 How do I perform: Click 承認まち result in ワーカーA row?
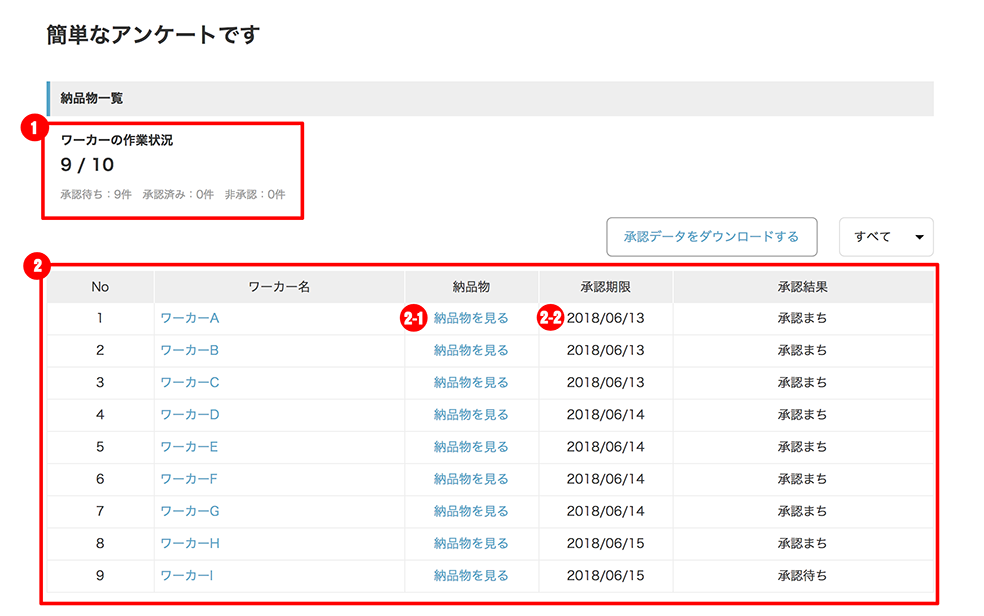click(x=803, y=318)
